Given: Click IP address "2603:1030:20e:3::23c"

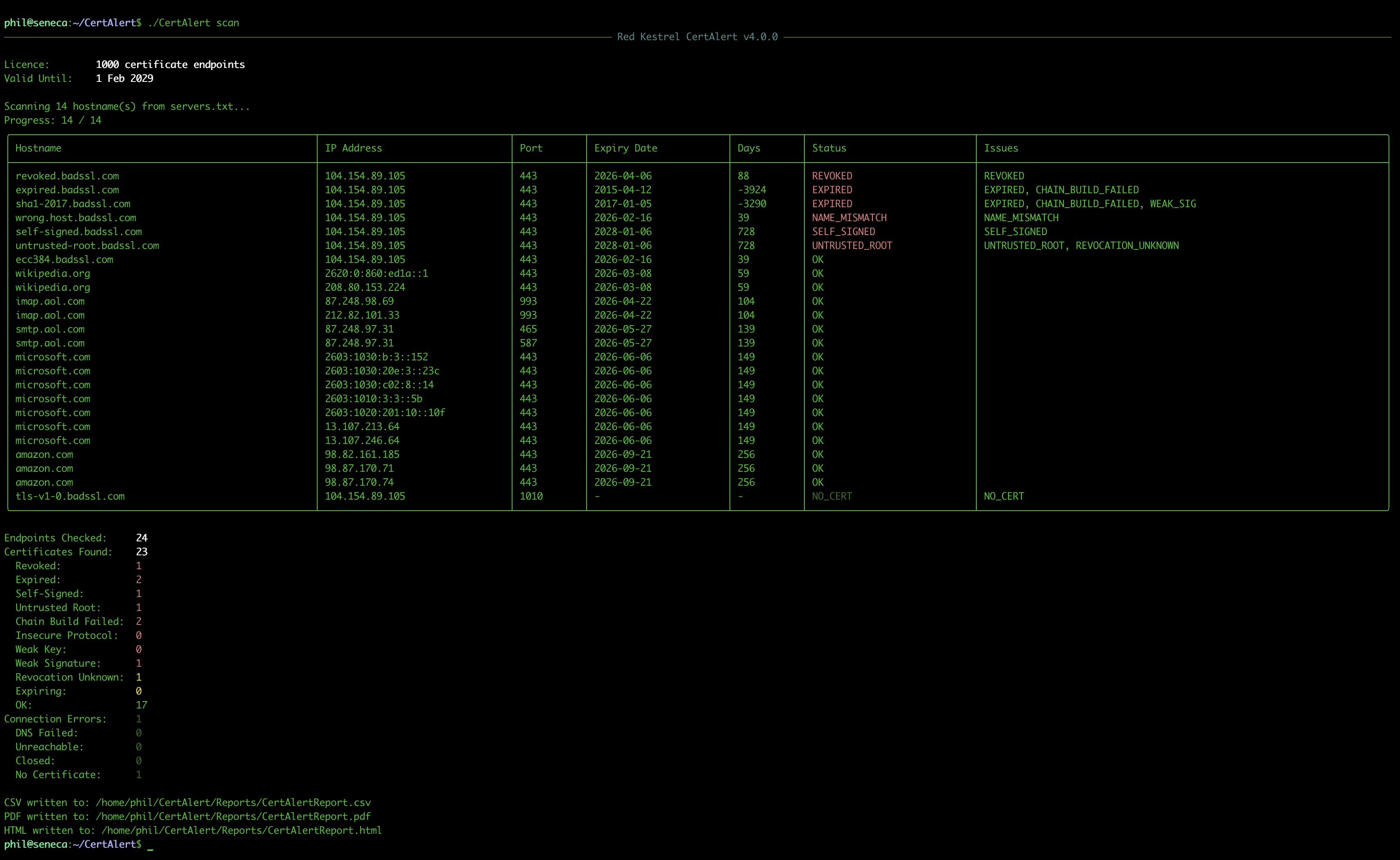Looking at the screenshot, I should click(x=382, y=371).
